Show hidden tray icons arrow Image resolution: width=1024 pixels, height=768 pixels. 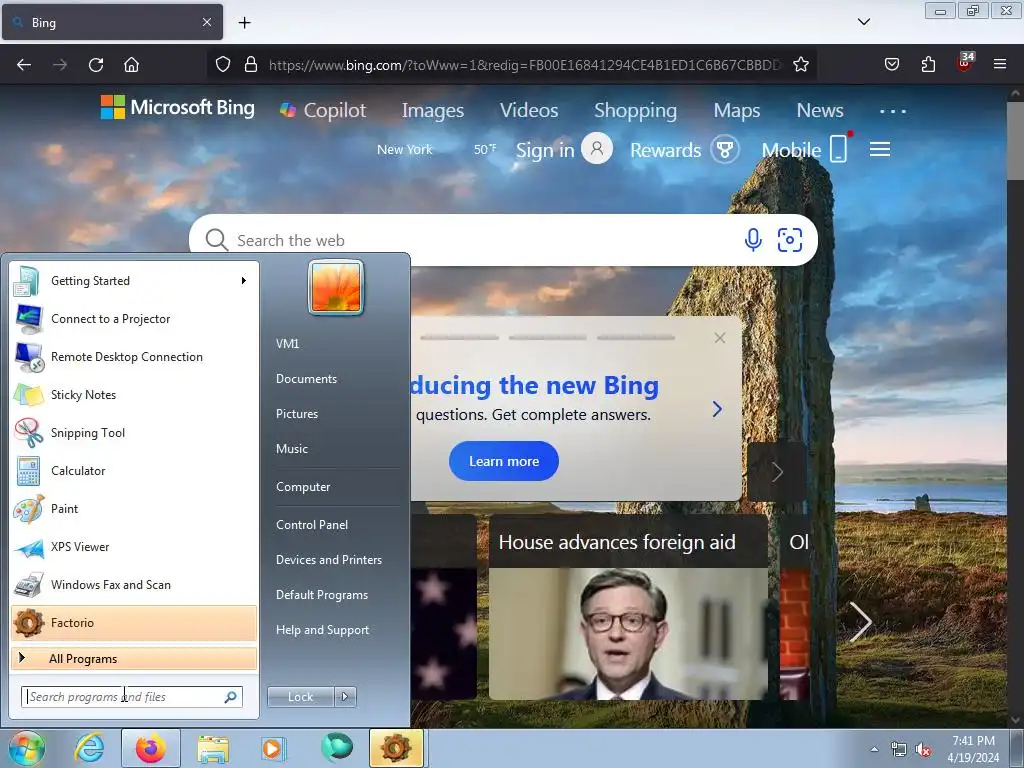pos(874,748)
